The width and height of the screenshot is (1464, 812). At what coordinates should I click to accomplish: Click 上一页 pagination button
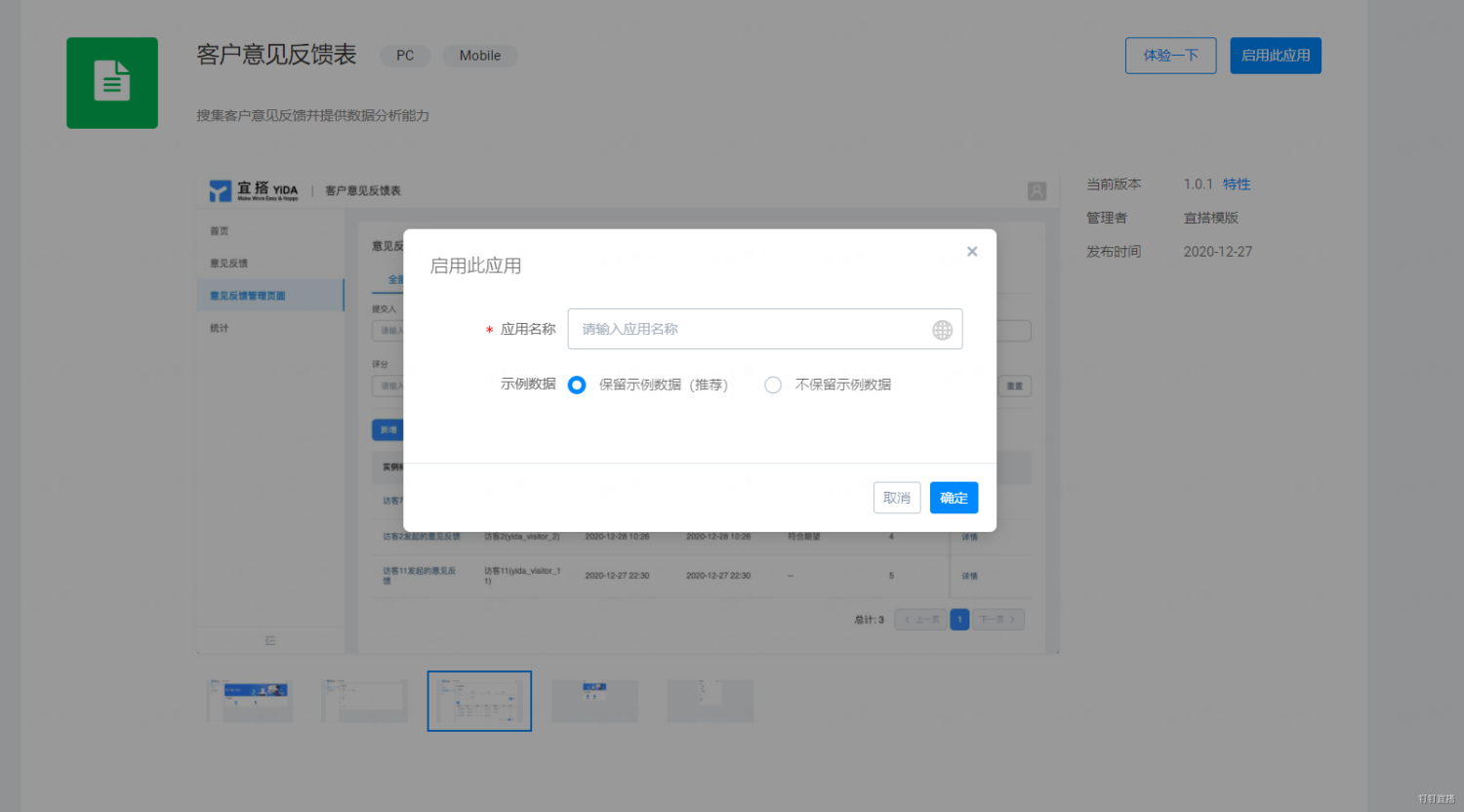(921, 620)
